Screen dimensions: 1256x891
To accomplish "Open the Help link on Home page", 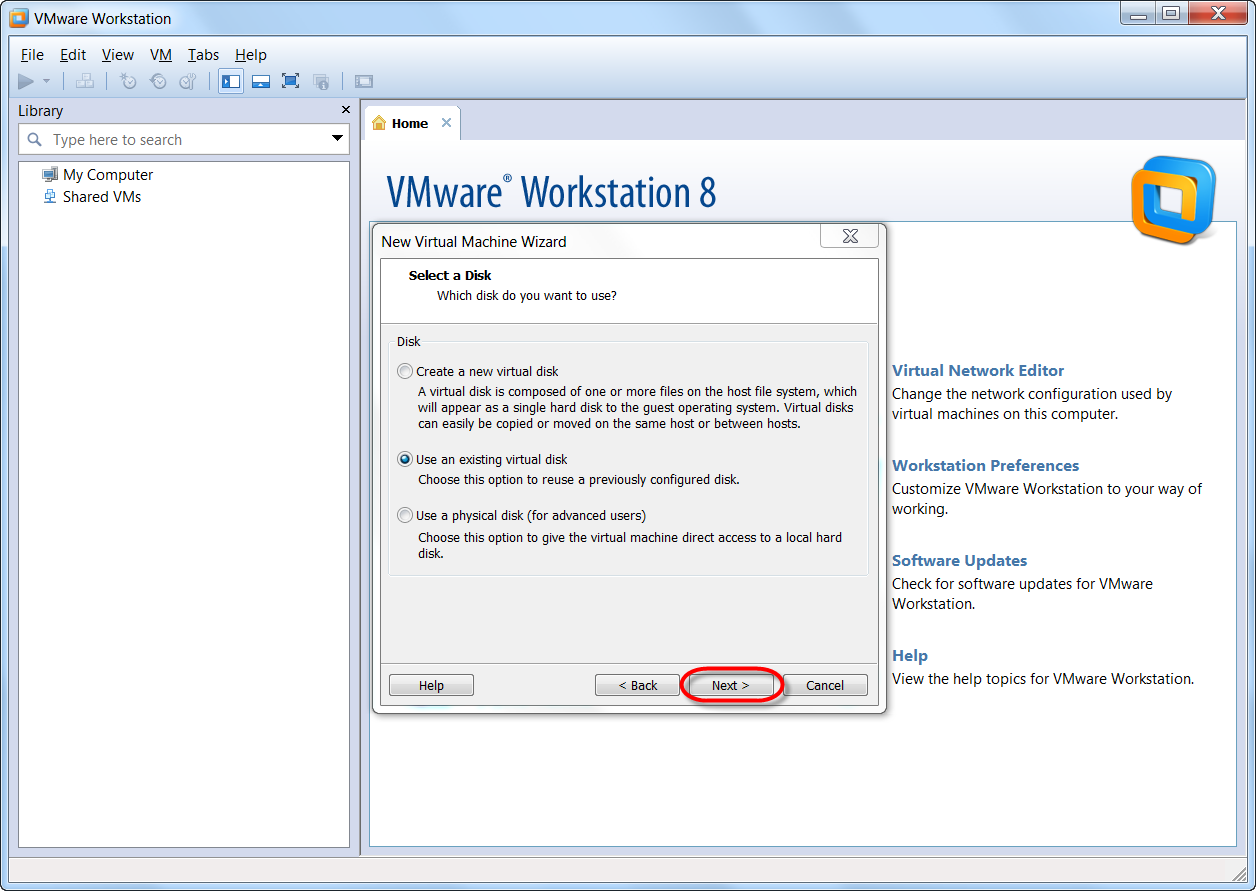I will 910,655.
